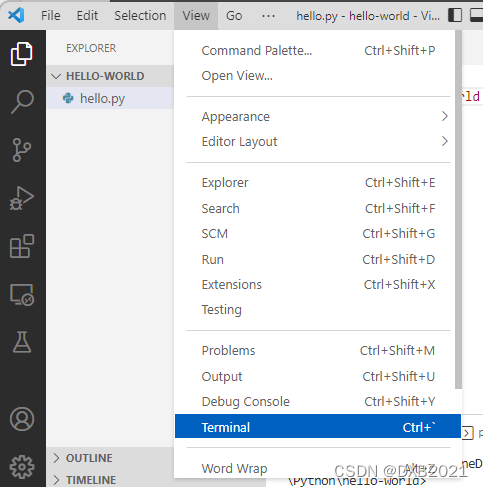
Task: Click the Python icon next to hello.py
Action: (x=68, y=98)
